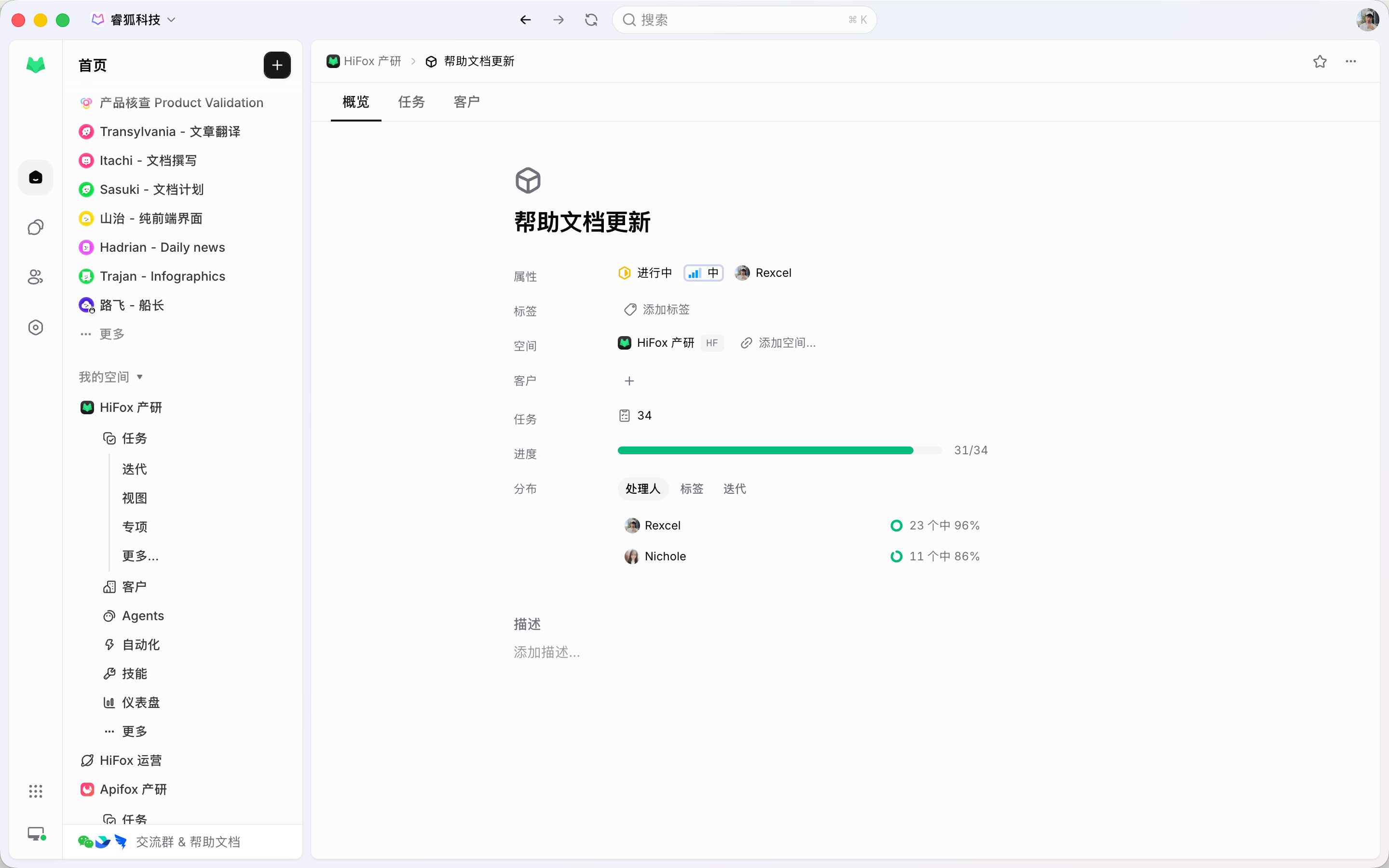Expand 更多... under 任务 subitems

141,556
